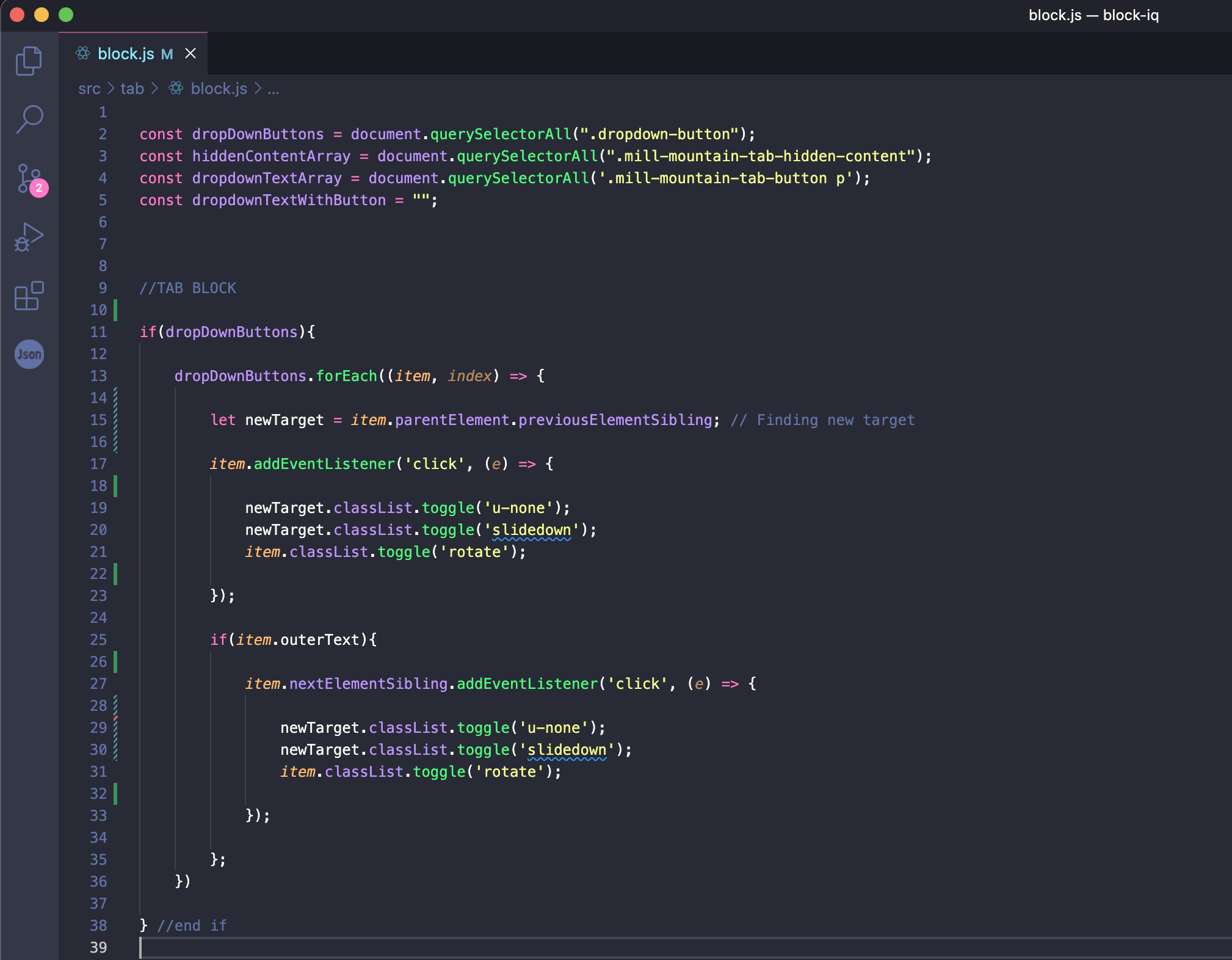Click the '//end if' comment
Viewport: 1232px width, 960px height.
point(192,926)
